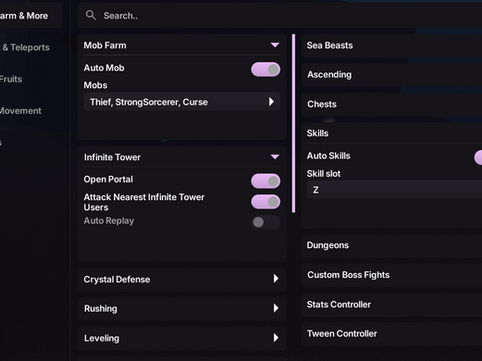This screenshot has width=482, height=361.
Task: Click the Skill slot label
Action: [324, 174]
